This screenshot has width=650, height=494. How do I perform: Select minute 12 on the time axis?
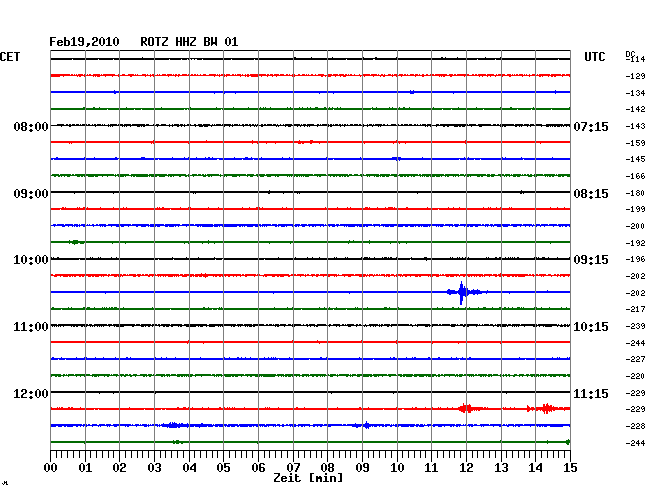tap(466, 467)
